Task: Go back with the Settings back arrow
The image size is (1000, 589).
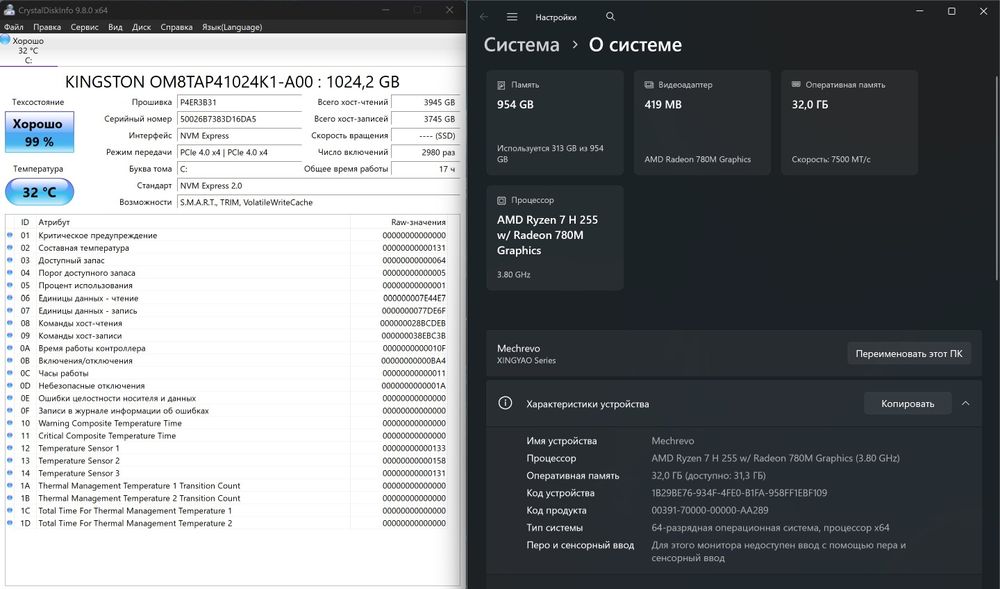Action: (x=483, y=17)
